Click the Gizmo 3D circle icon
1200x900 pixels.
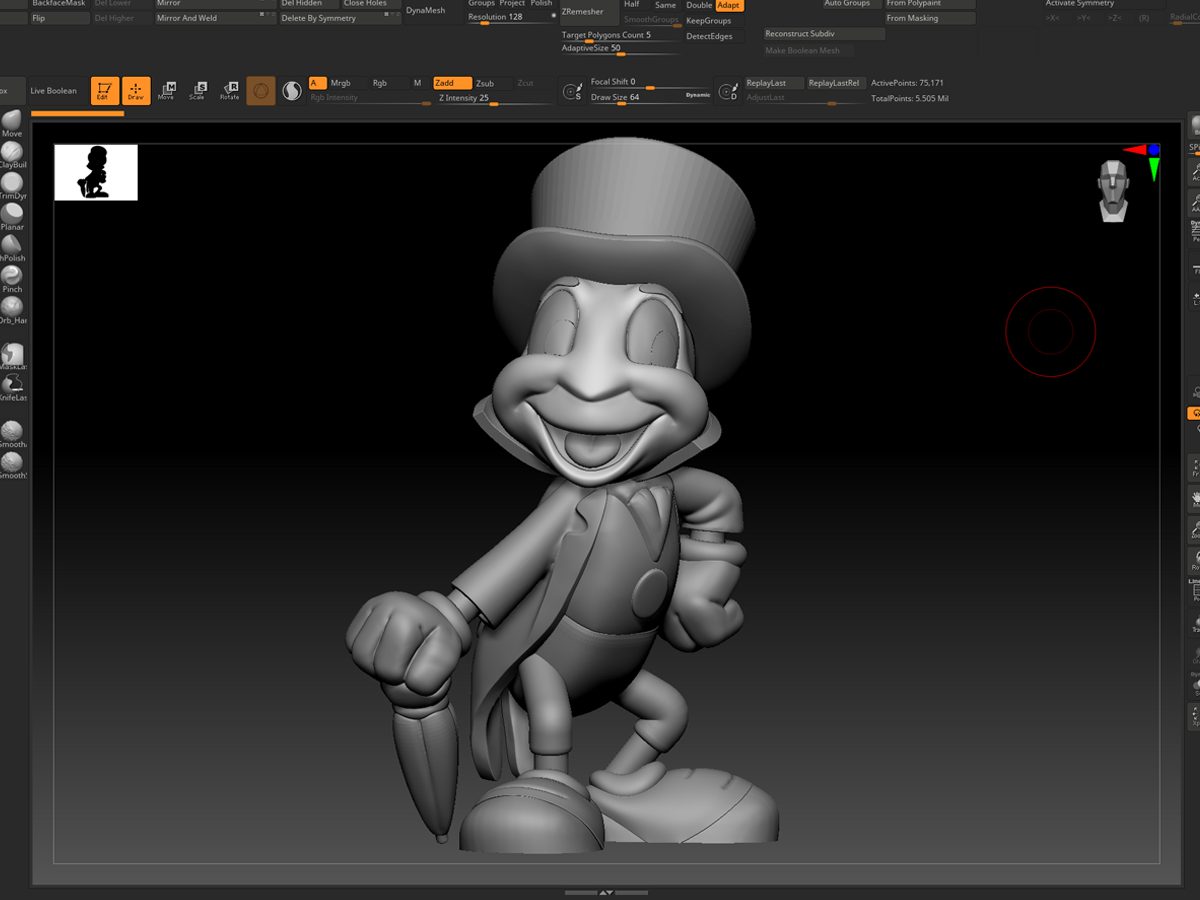click(261, 91)
